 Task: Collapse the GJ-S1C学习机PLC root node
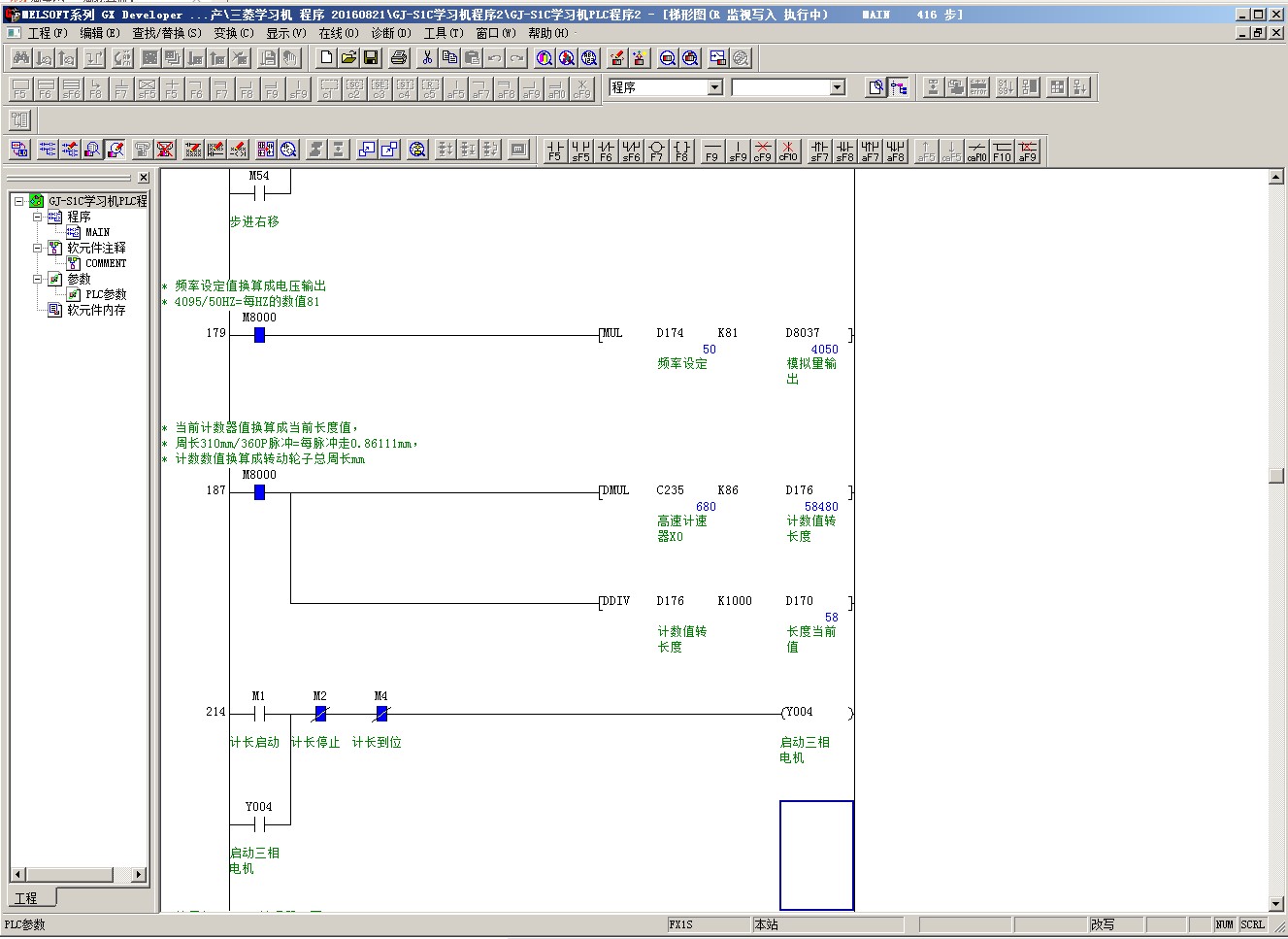coord(18,201)
